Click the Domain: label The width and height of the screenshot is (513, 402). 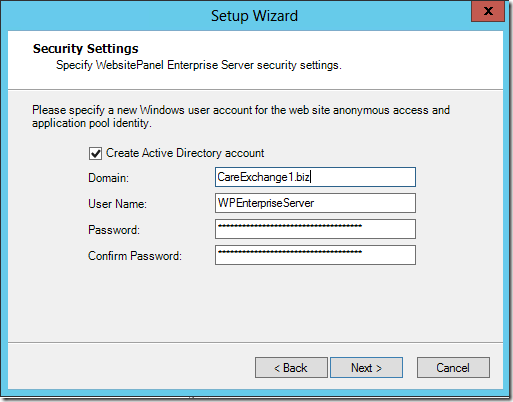108,178
